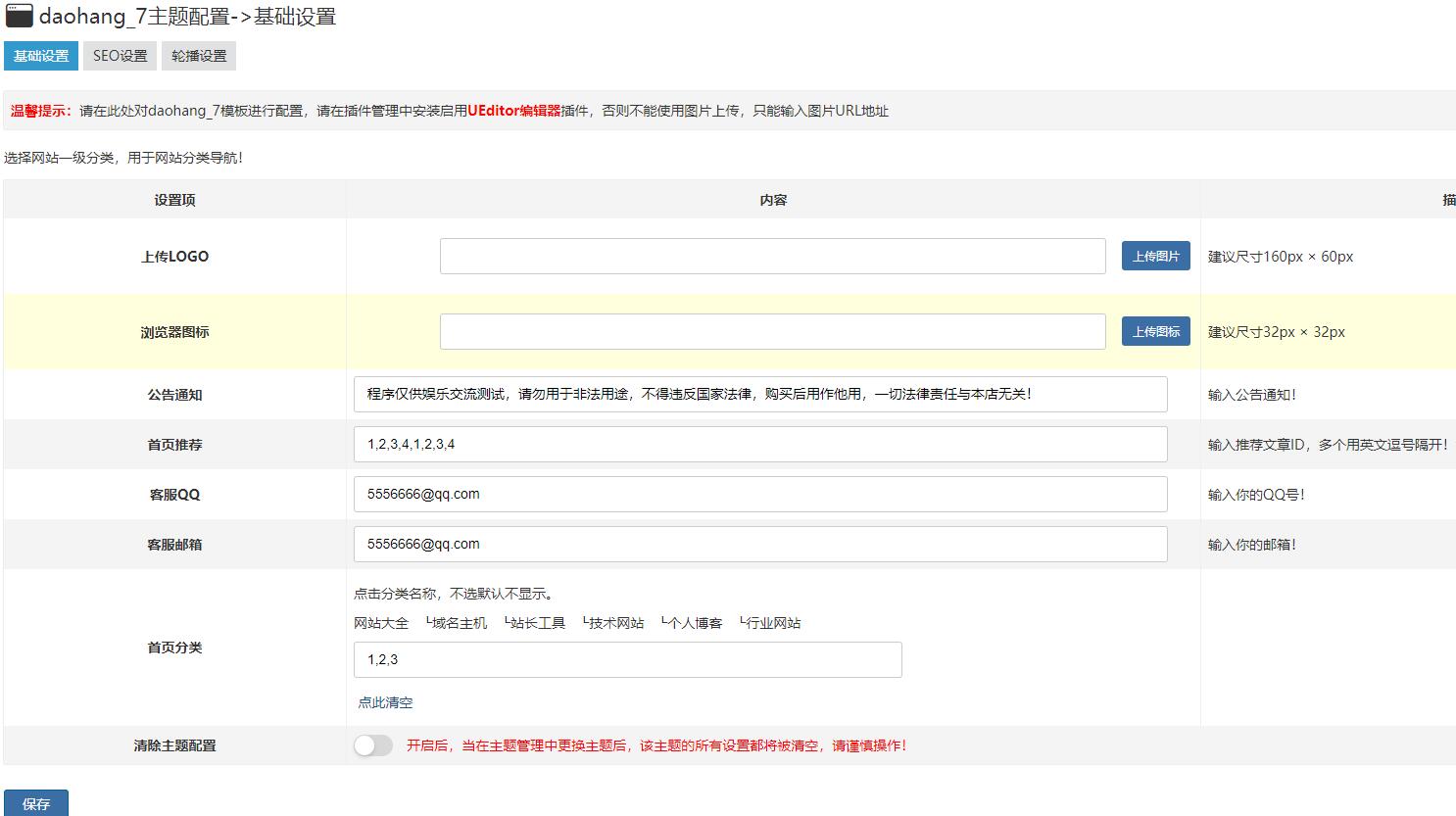Click the 上传图片 button for LOGO upload
1456x816 pixels.
[x=1155, y=256]
